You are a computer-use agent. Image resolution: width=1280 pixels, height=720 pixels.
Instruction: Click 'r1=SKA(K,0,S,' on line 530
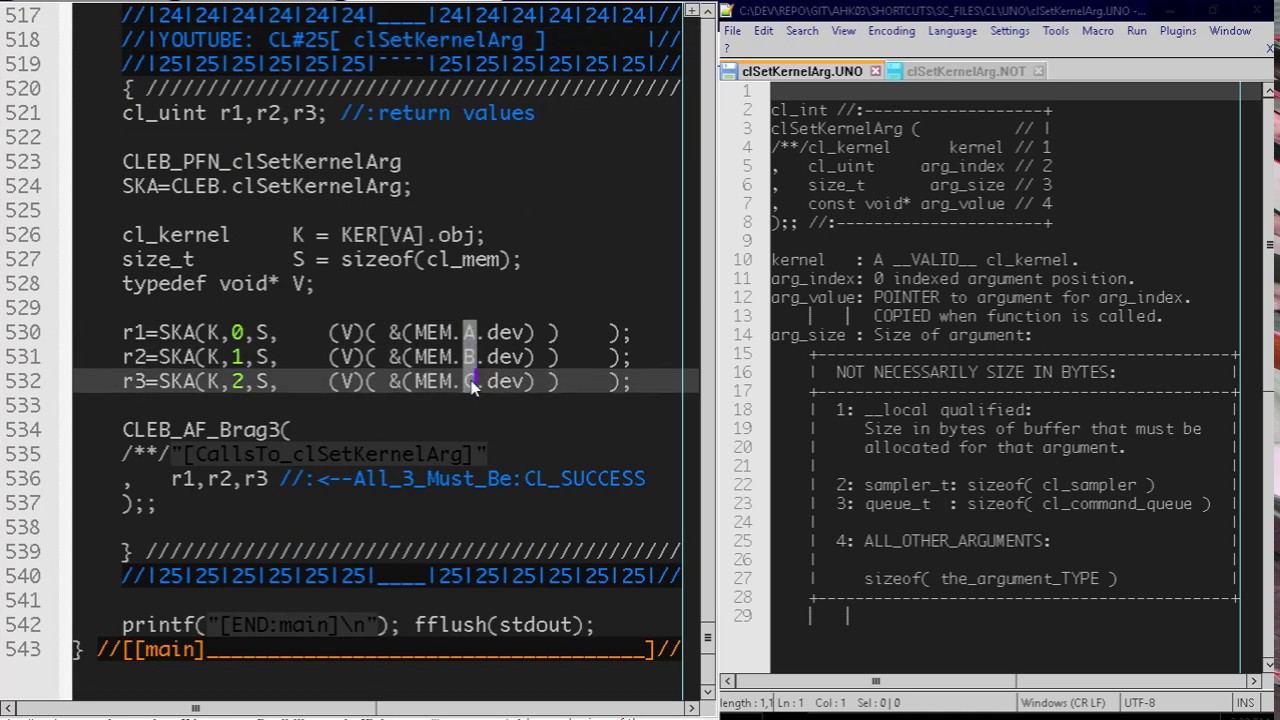[x=200, y=332]
